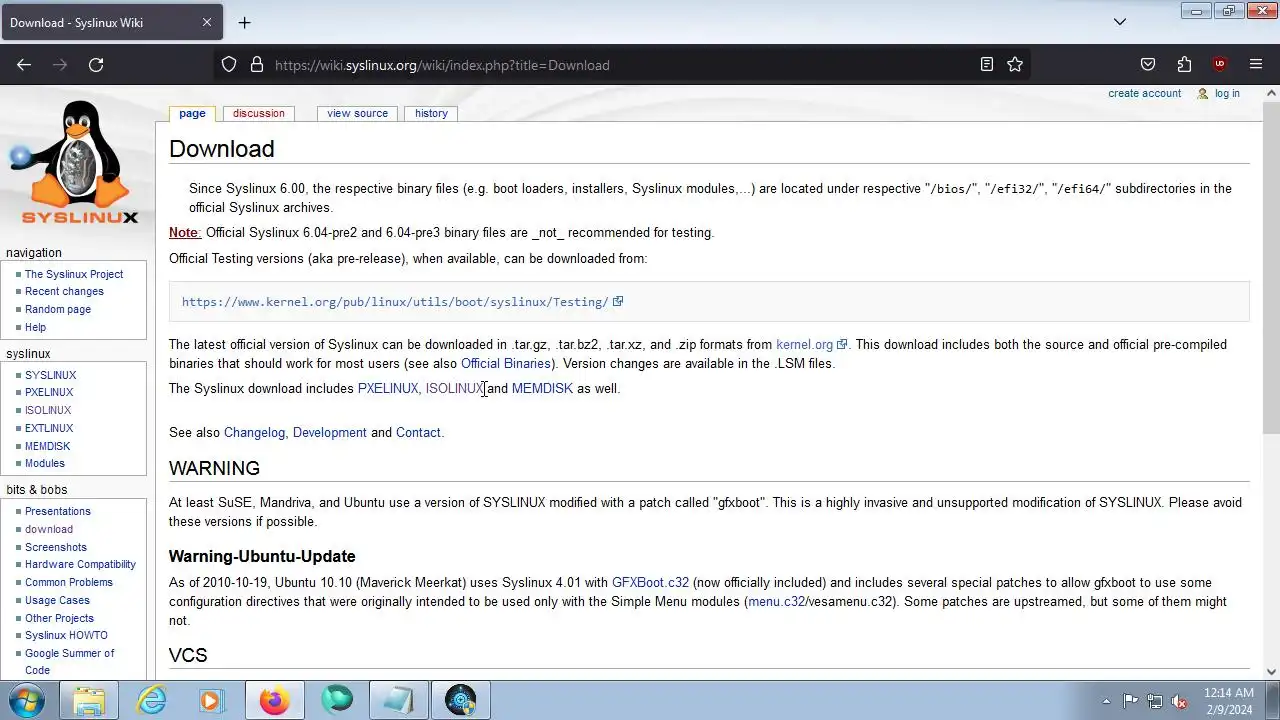Open the Firefox hamburger menu
This screenshot has width=1280, height=720.
coord(1256,65)
